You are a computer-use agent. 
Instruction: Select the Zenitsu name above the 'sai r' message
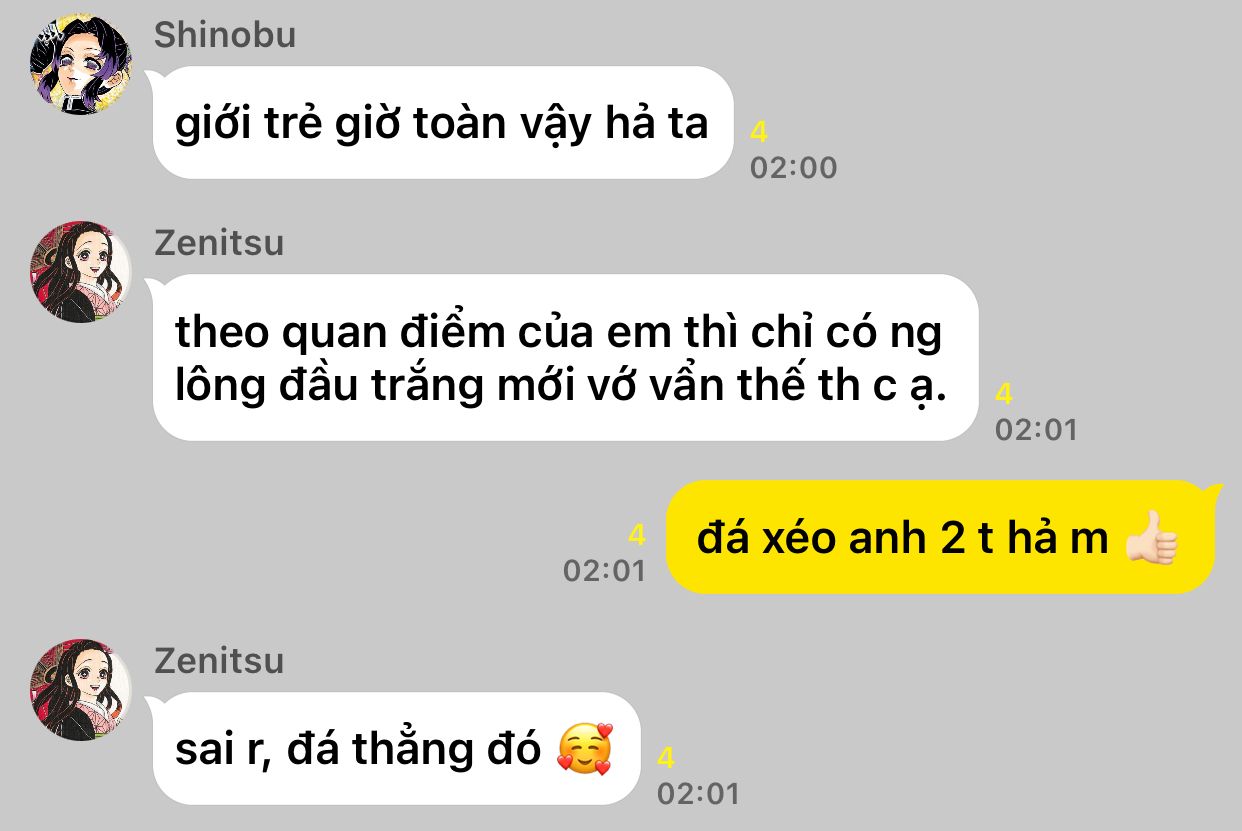(219, 661)
